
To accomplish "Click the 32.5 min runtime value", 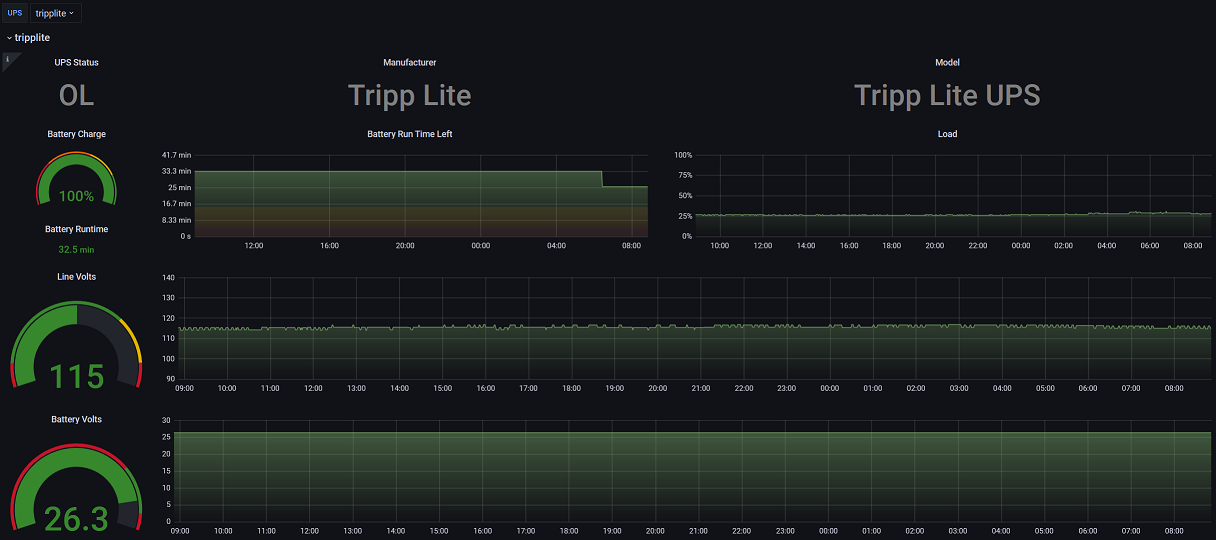I will [x=77, y=250].
